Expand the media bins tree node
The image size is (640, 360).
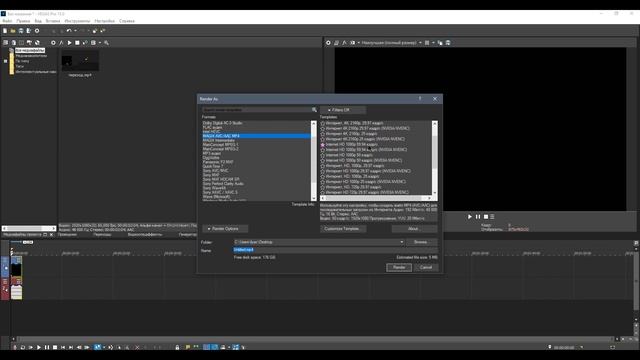point(6,61)
